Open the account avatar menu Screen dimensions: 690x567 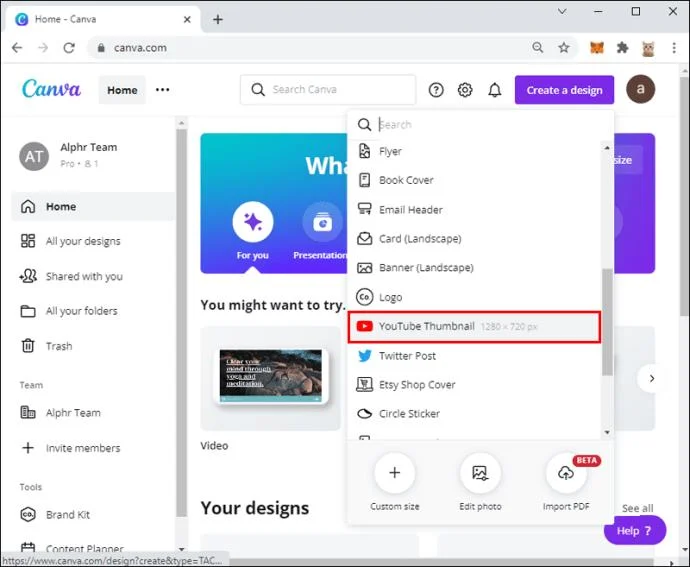(640, 89)
